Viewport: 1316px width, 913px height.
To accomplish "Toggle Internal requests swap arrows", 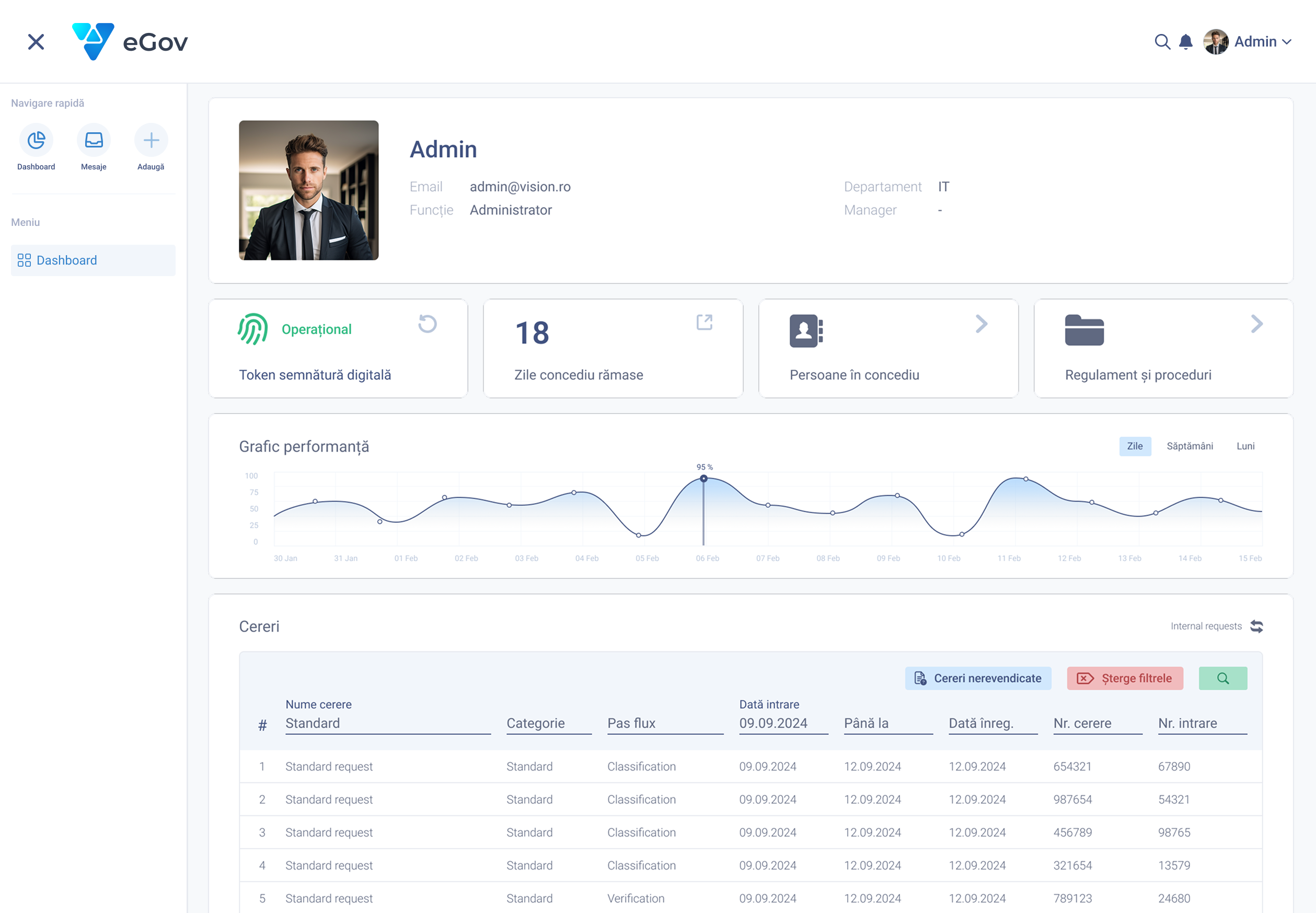I will coord(1256,626).
